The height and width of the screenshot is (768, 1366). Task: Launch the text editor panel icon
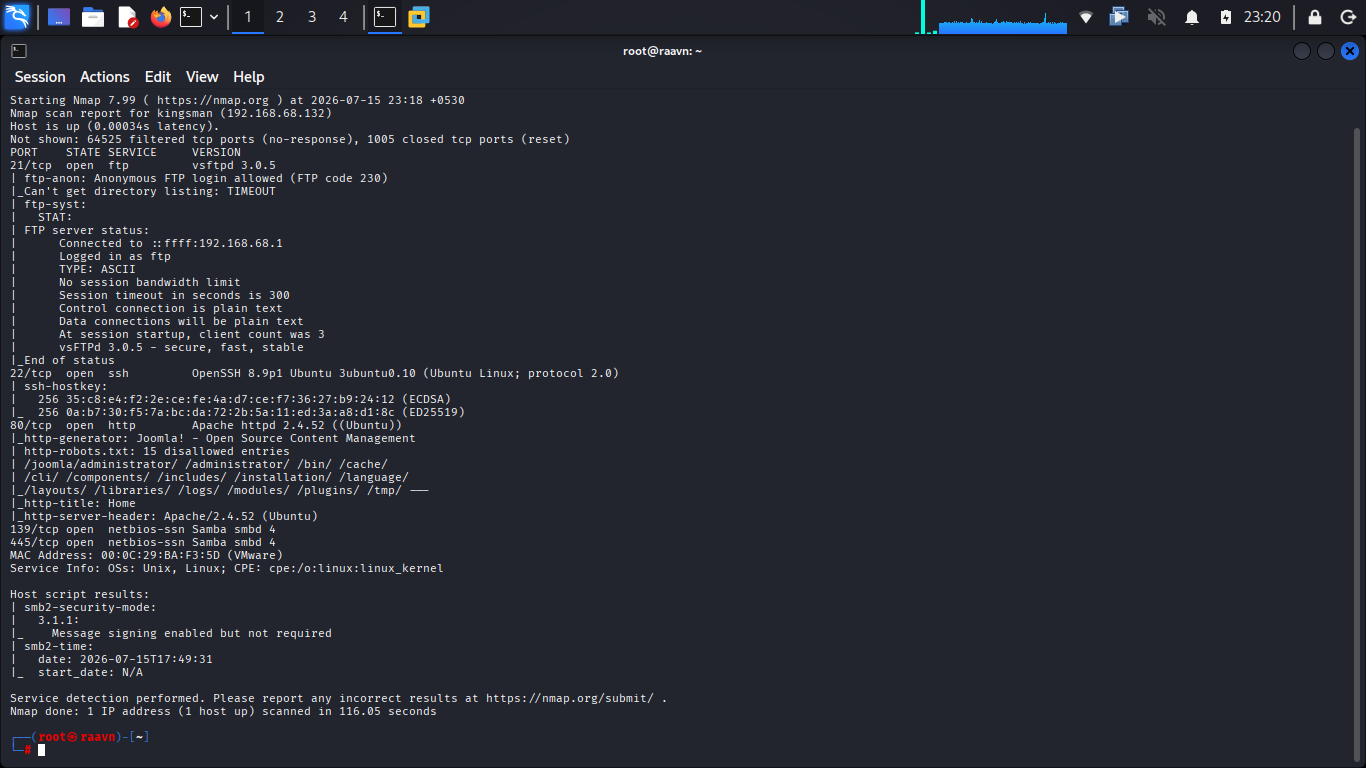(x=127, y=17)
